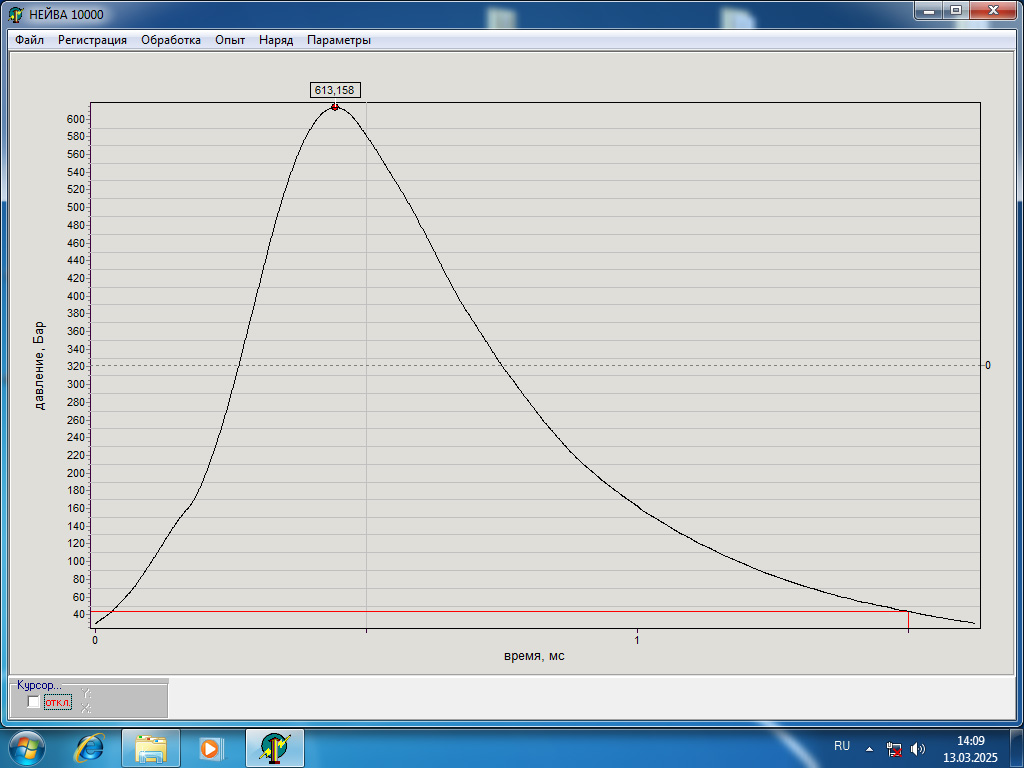This screenshot has height=774, width=1029.
Task: Click the НЕЙВА 10000 title bar app icon
Action: [x=16, y=14]
